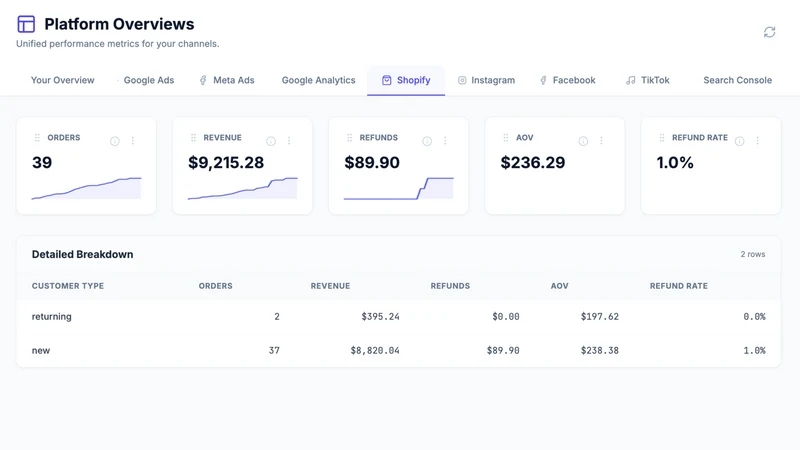The height and width of the screenshot is (450, 800).
Task: Click the Orders sparkline chart
Action: (86, 188)
